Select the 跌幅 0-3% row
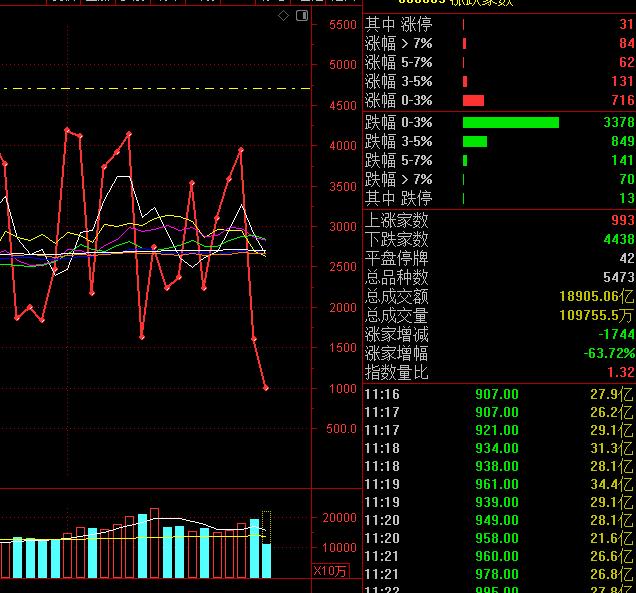The image size is (636, 593). tap(500, 122)
